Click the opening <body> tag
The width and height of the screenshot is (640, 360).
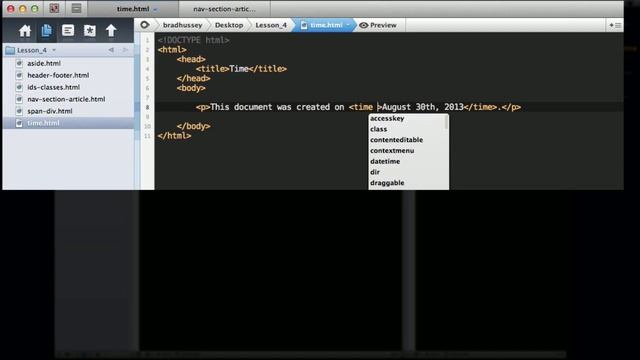point(191,88)
